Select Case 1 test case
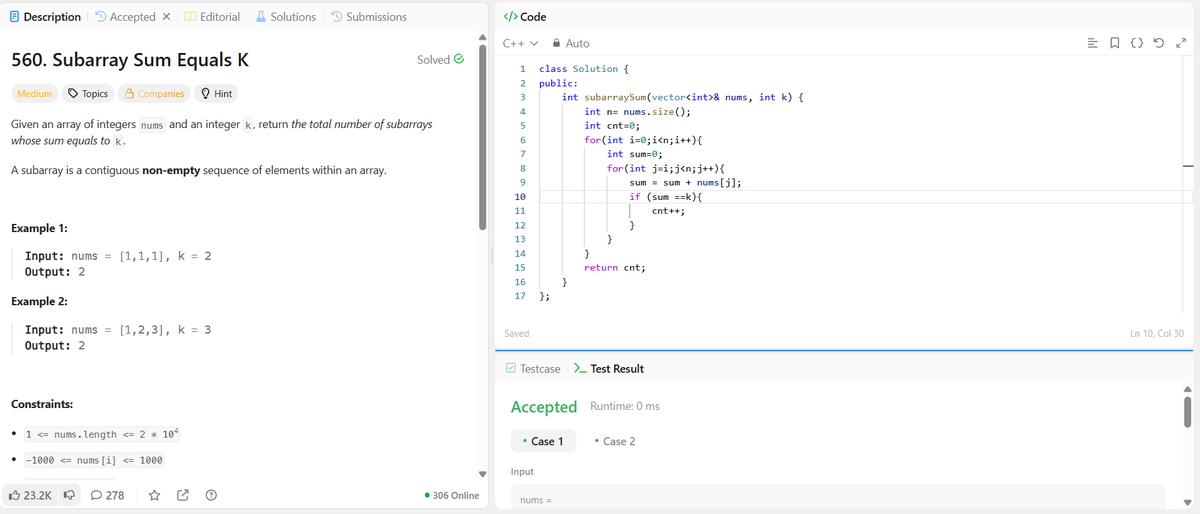The width and height of the screenshot is (1200, 514). 542,441
